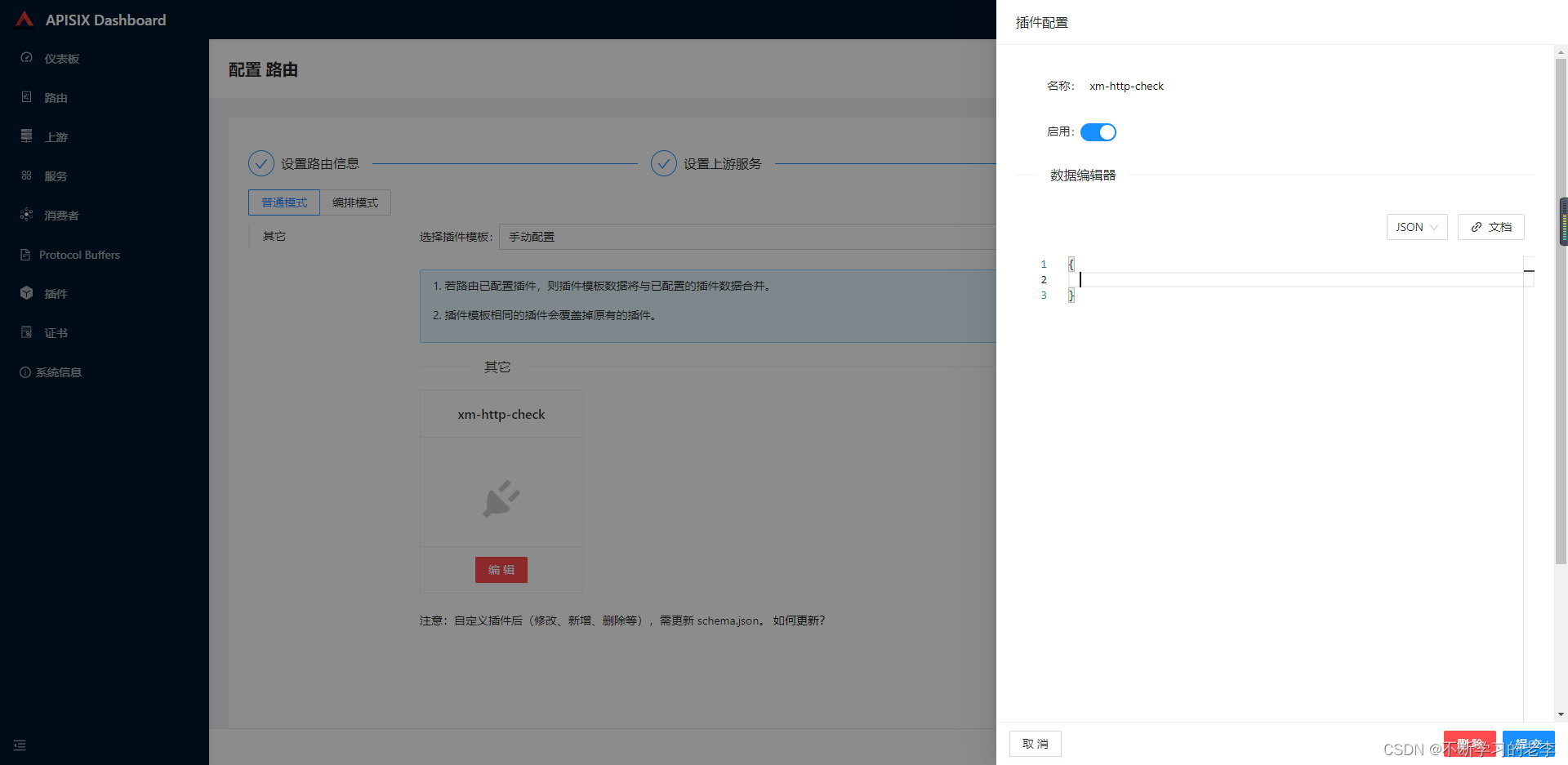1568x765 pixels.
Task: Click the red 删除 delete button
Action: [x=1470, y=744]
